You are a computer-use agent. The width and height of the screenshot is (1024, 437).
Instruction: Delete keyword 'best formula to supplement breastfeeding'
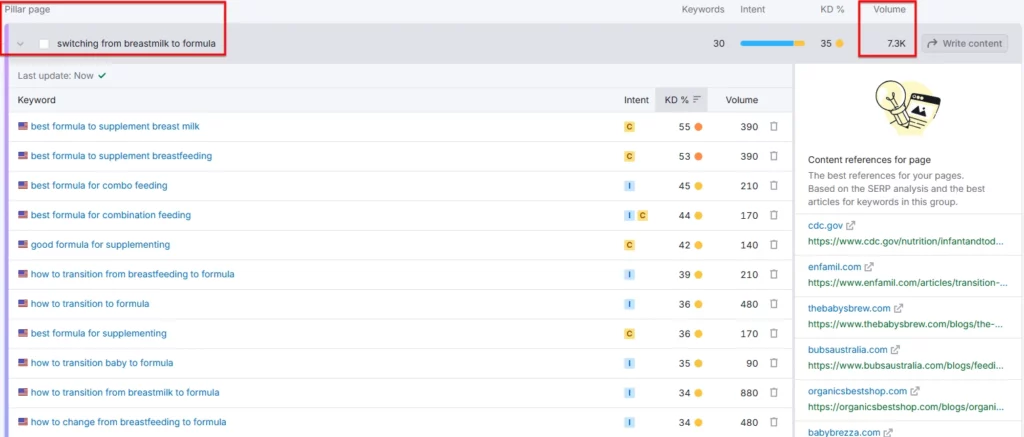774,156
